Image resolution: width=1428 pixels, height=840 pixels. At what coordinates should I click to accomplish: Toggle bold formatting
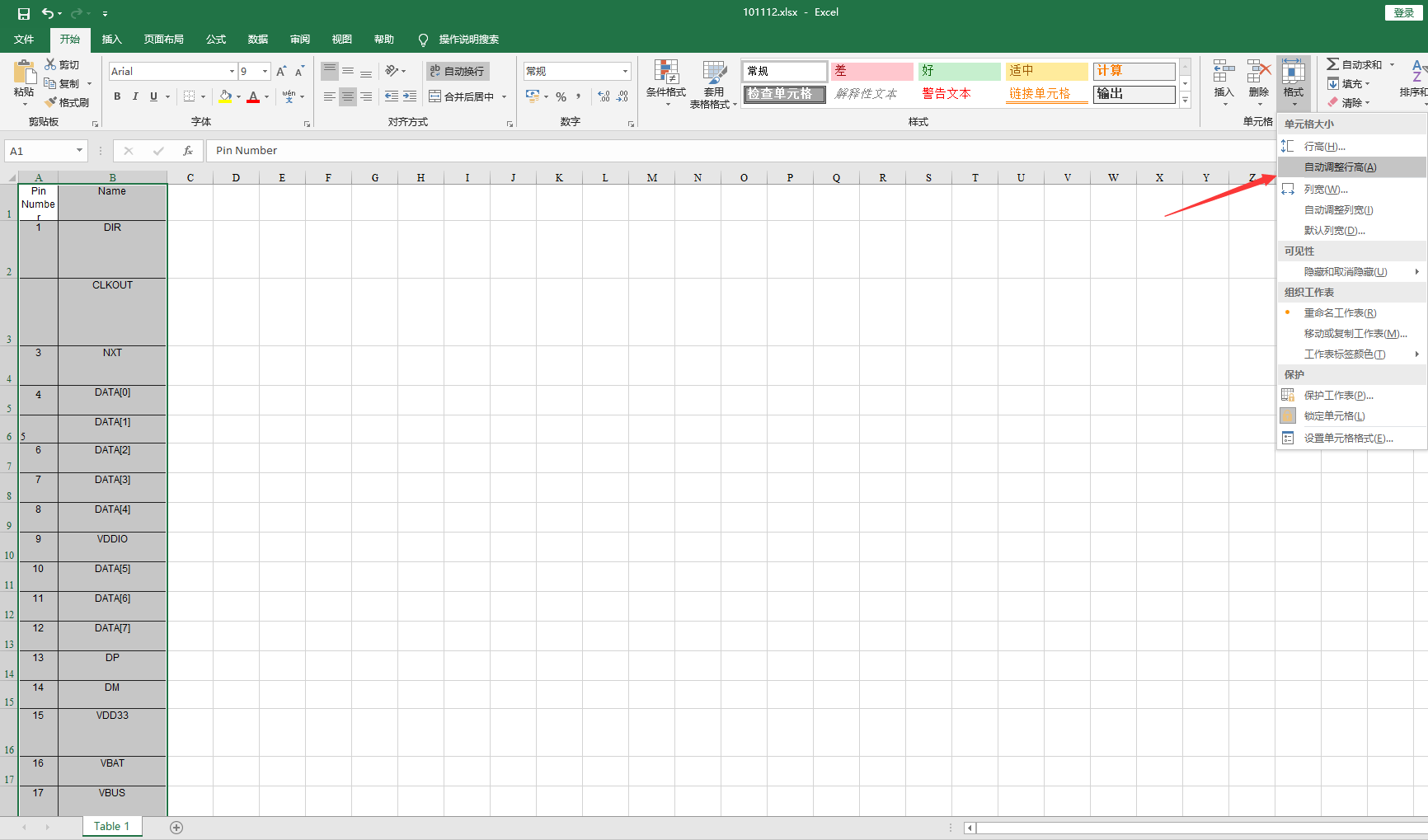117,96
